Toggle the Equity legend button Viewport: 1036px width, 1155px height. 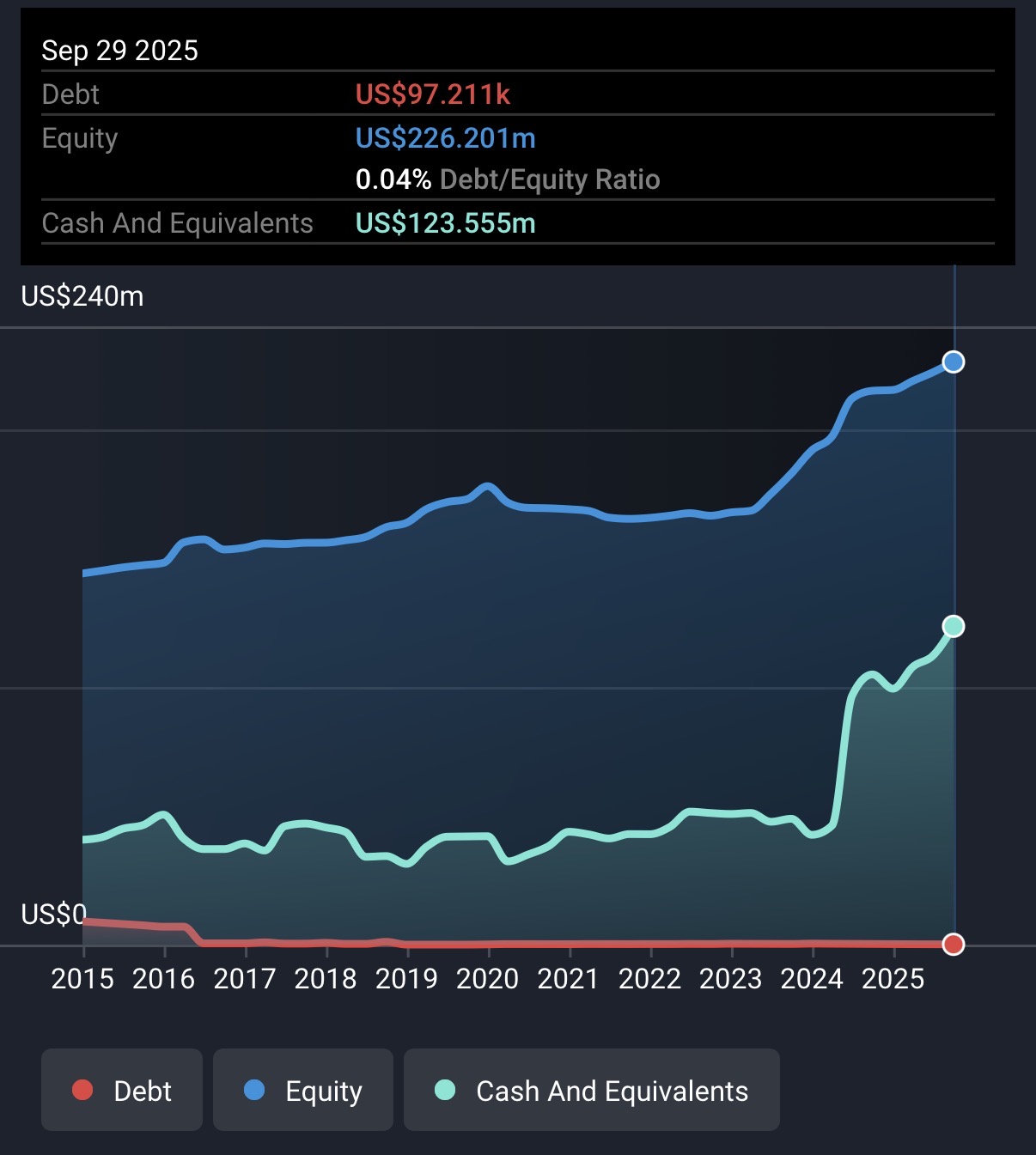point(302,1090)
